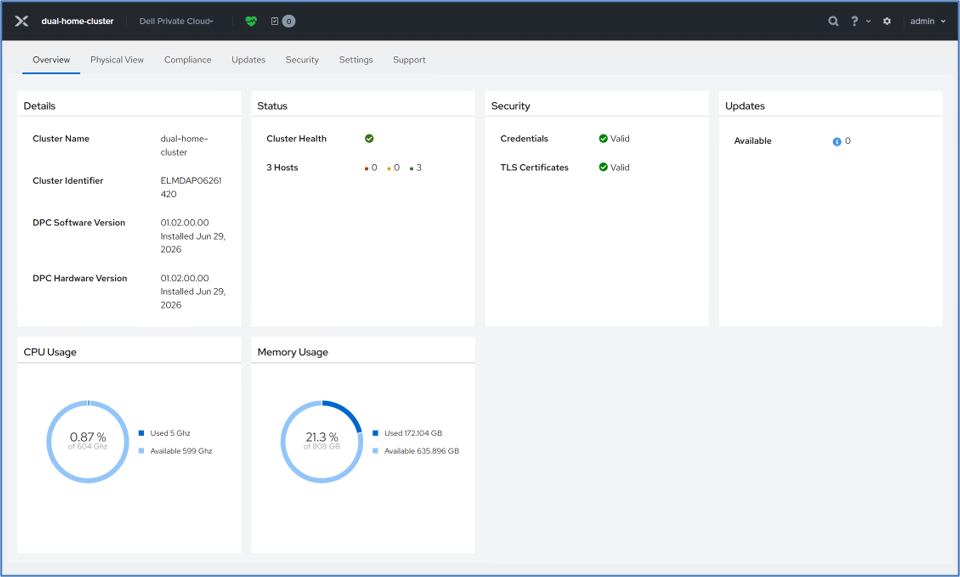960x577 pixels.
Task: Click the DPC Software Version value
Action: [193, 236]
